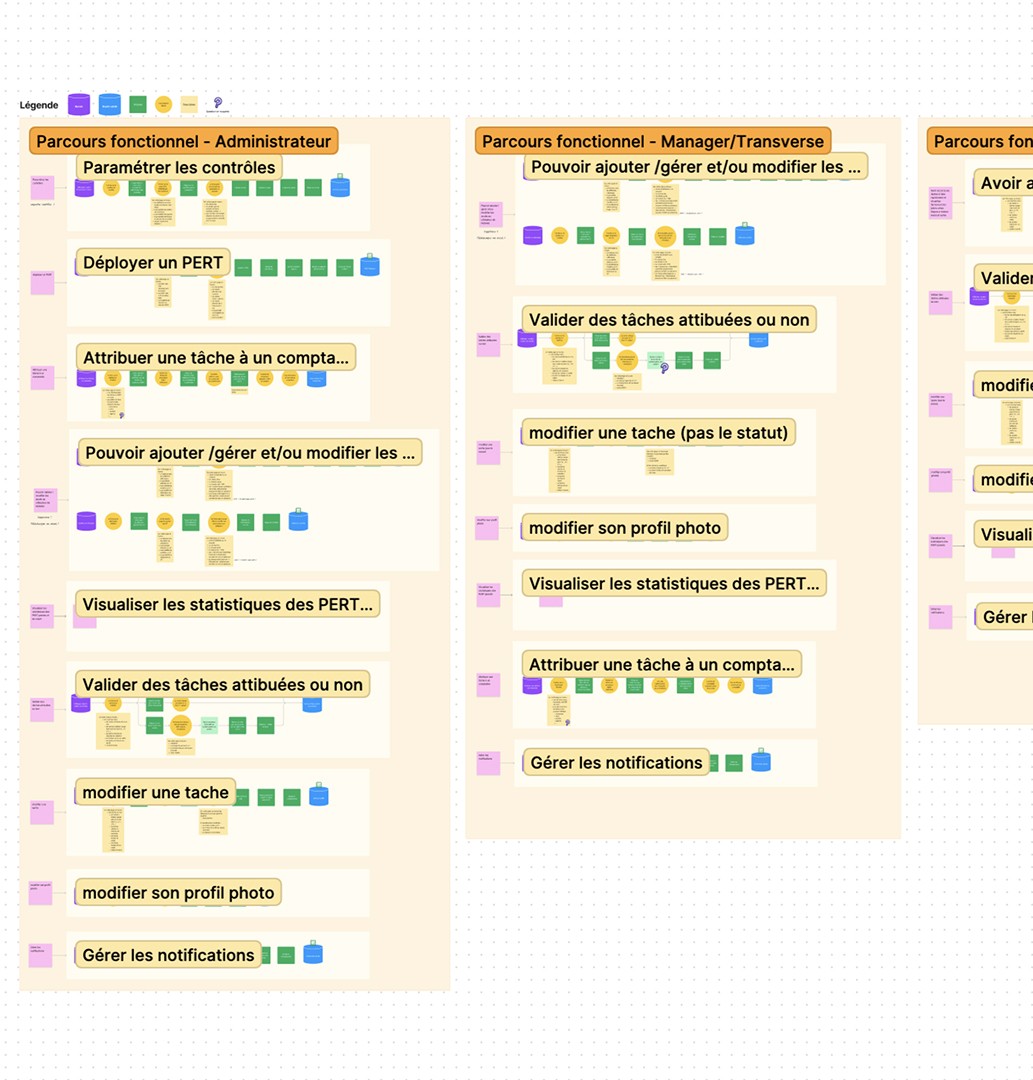The width and height of the screenshot is (1033, 1080).
Task: Click question mark stamp in Manager/Transverse 'Valider des tâches' flow
Action: (665, 368)
